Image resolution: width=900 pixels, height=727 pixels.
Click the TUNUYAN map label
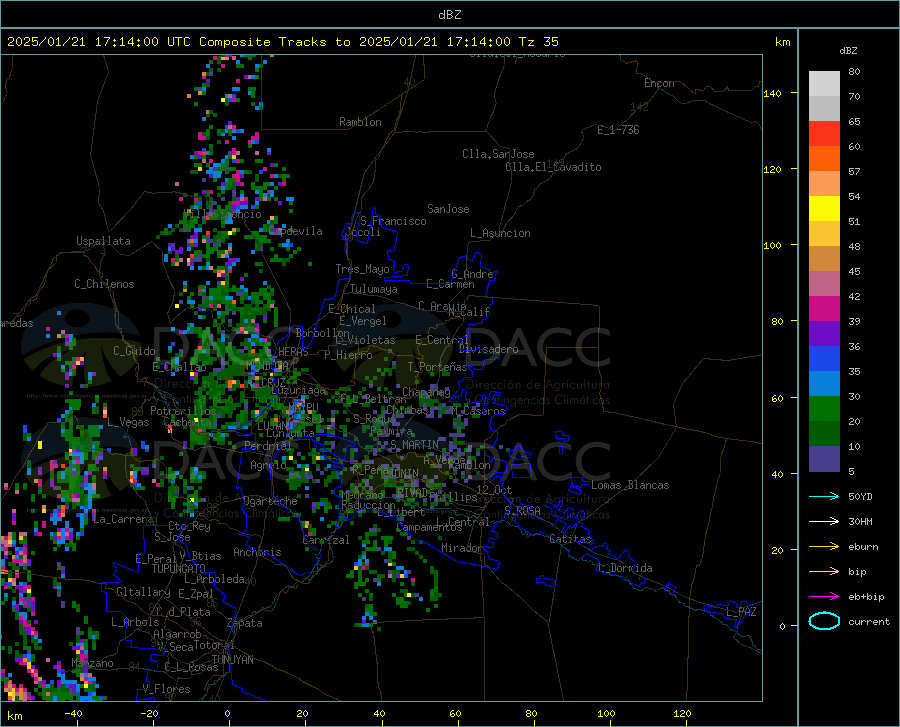coord(232,660)
